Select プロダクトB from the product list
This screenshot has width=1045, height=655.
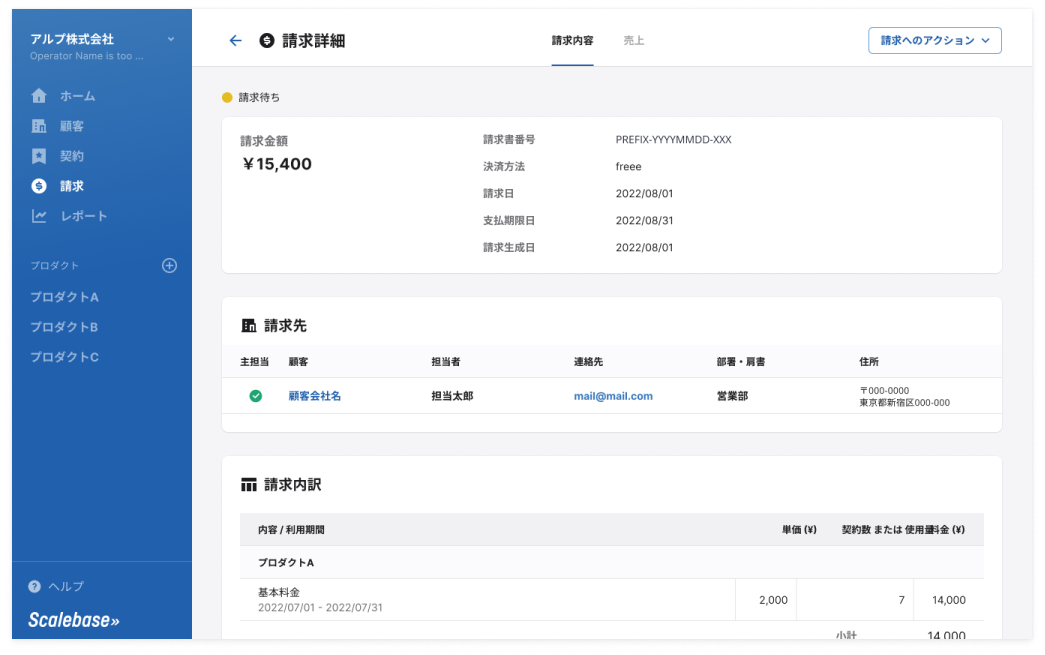coord(64,327)
